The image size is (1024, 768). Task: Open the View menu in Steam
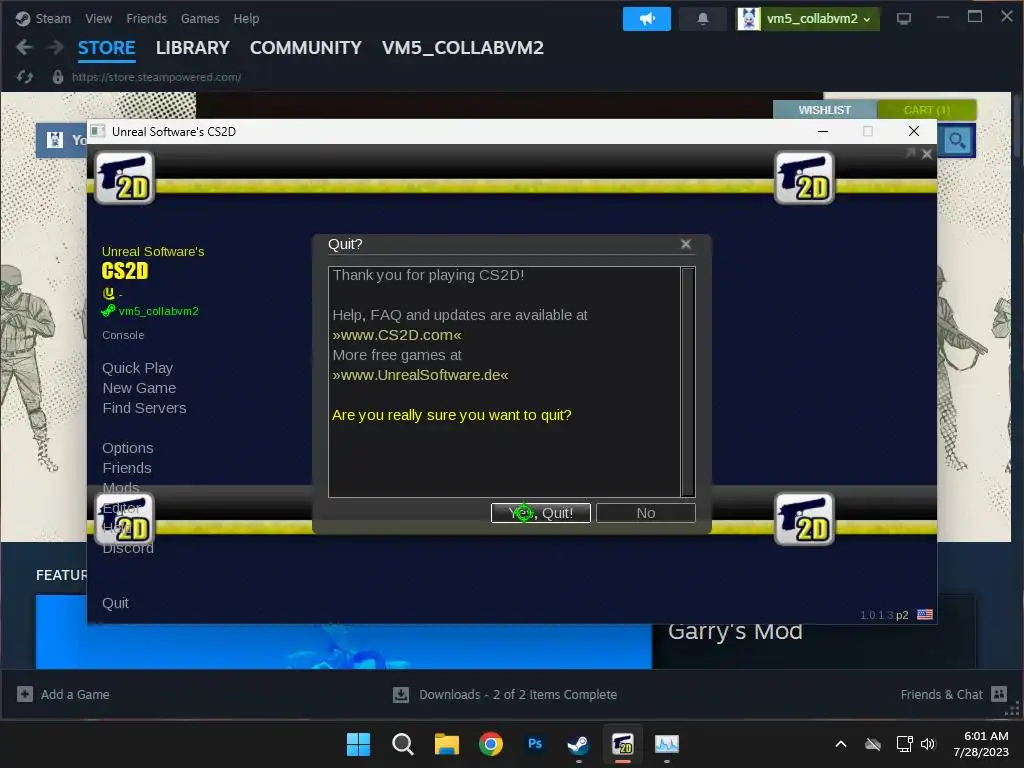pyautogui.click(x=99, y=19)
